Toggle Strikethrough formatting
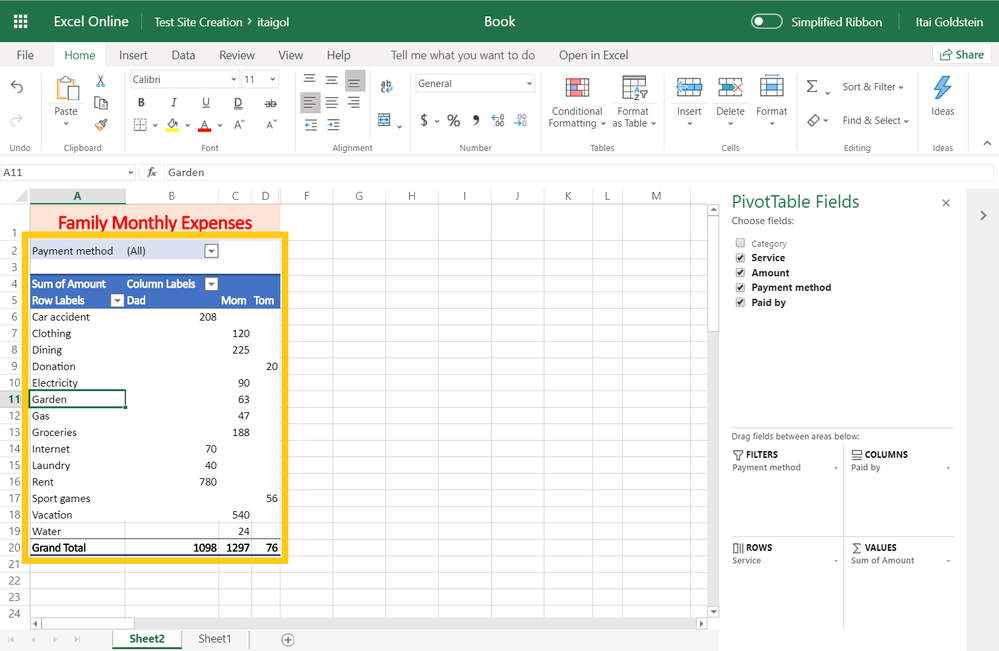The height and width of the screenshot is (651, 999). [270, 103]
